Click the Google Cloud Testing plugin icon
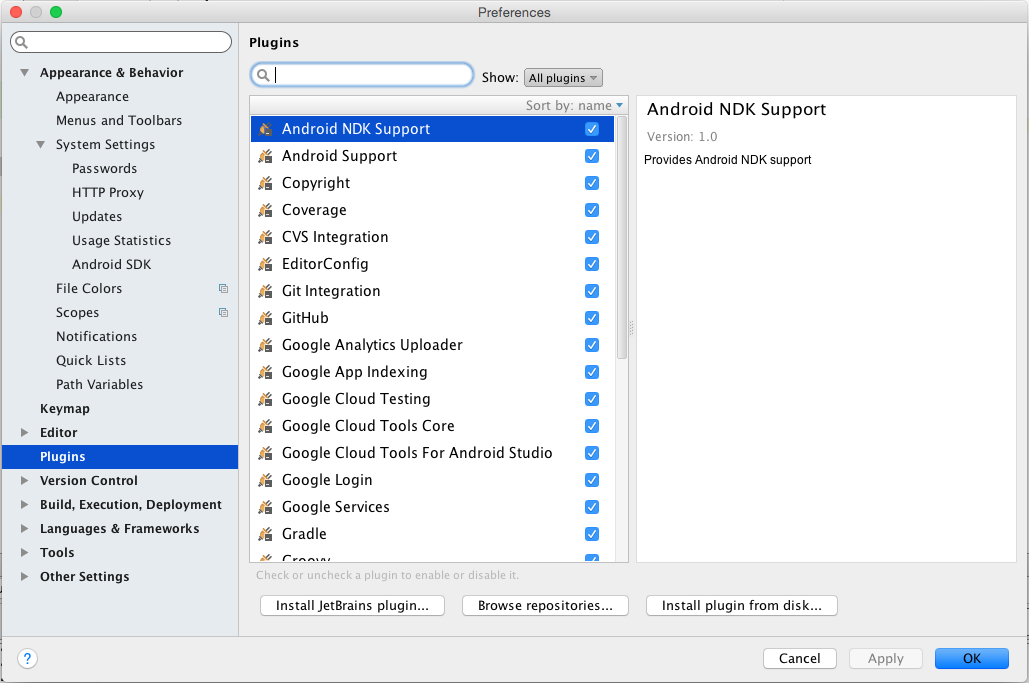The image size is (1029, 683). (265, 399)
